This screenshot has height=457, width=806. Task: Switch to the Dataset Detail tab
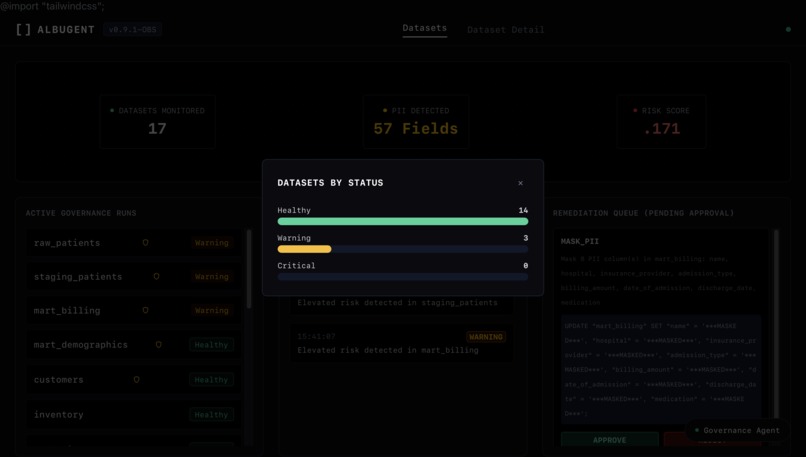point(505,30)
